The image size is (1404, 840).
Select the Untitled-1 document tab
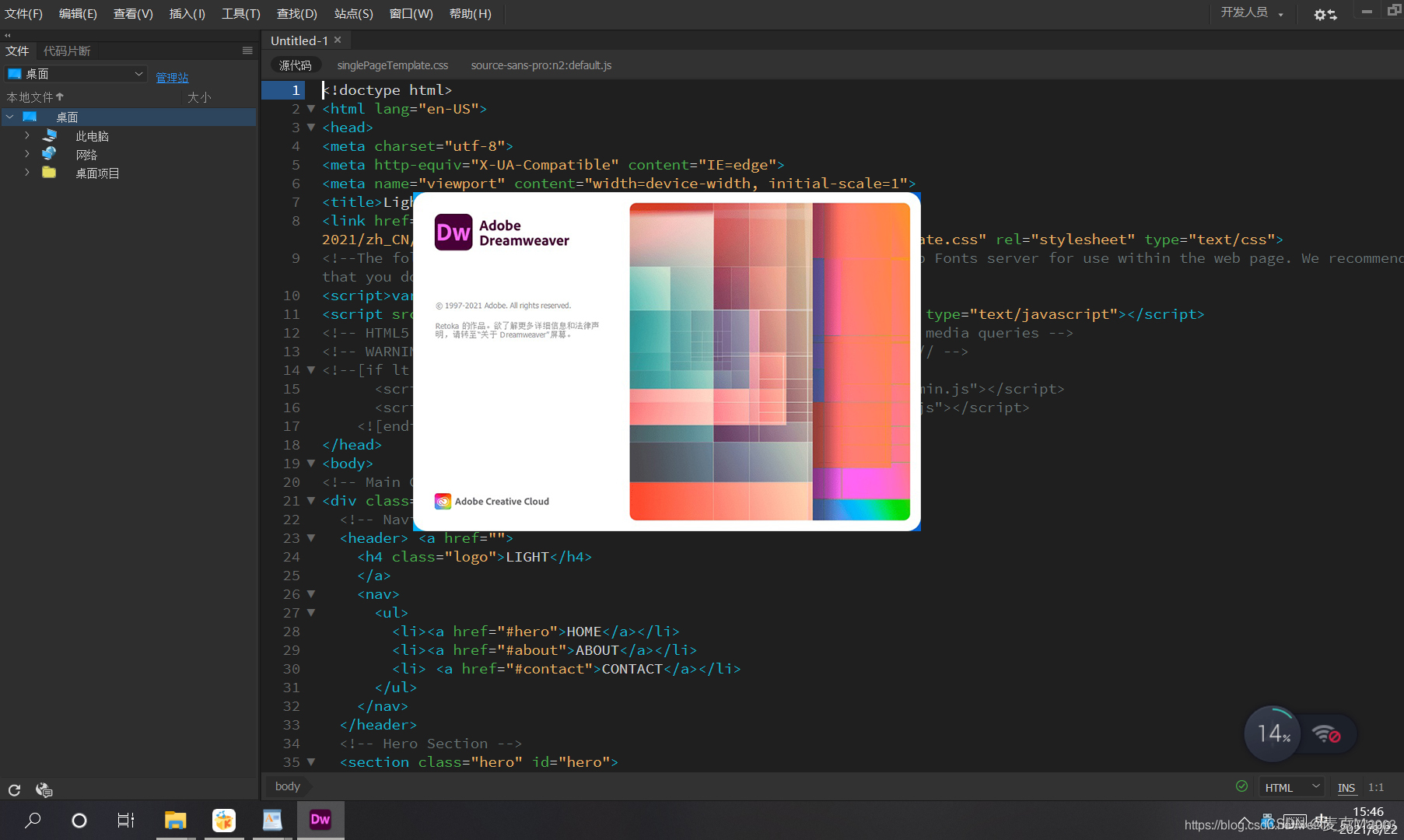tap(299, 40)
